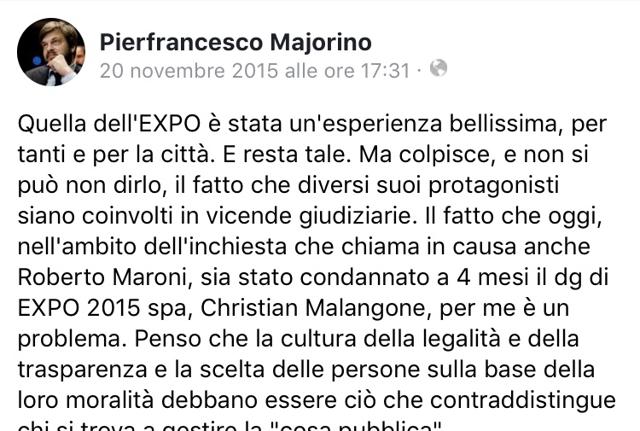Click the first name Pierfrancesco in header
640x431 pixels.
(x=181, y=42)
